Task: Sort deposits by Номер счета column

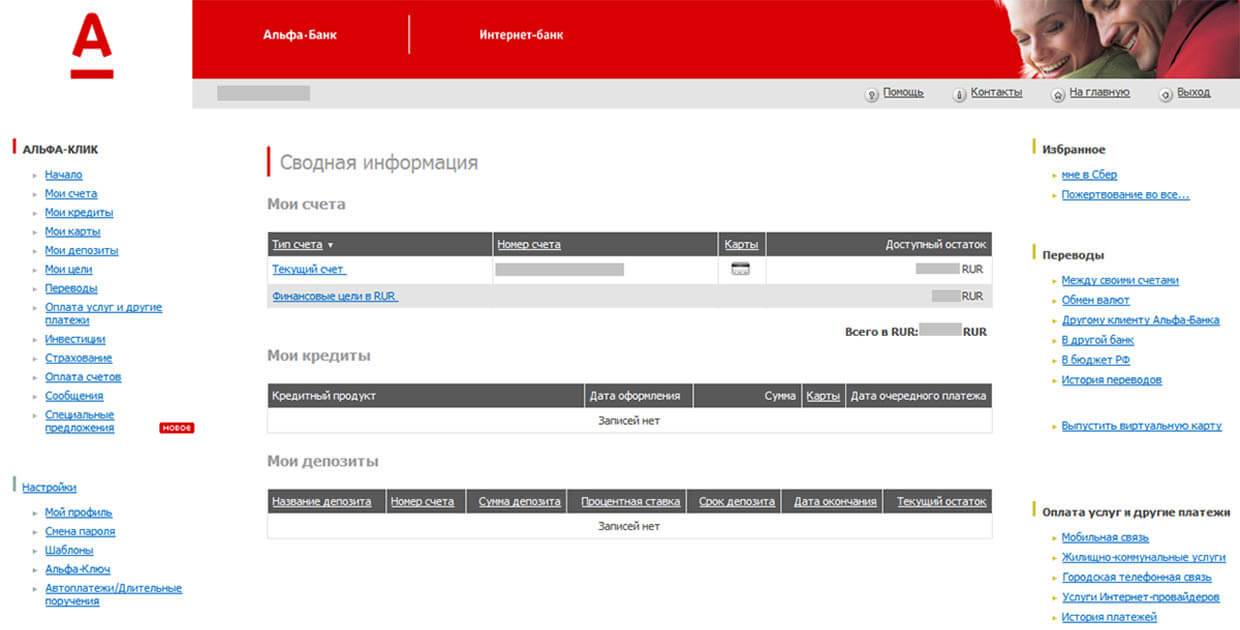Action: tap(422, 502)
